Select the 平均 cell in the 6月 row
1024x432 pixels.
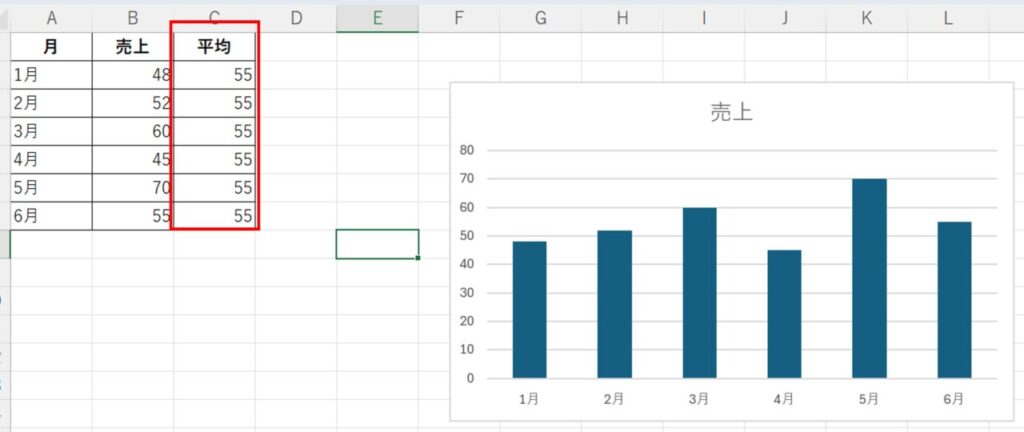(214, 216)
